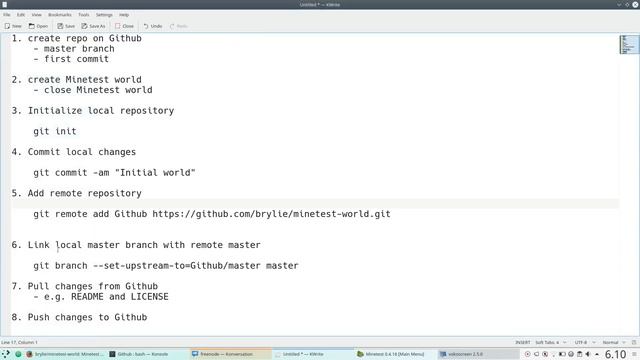This screenshot has height=360, width=640.
Task: Click the document minimap scrollbar
Action: pos(629,44)
